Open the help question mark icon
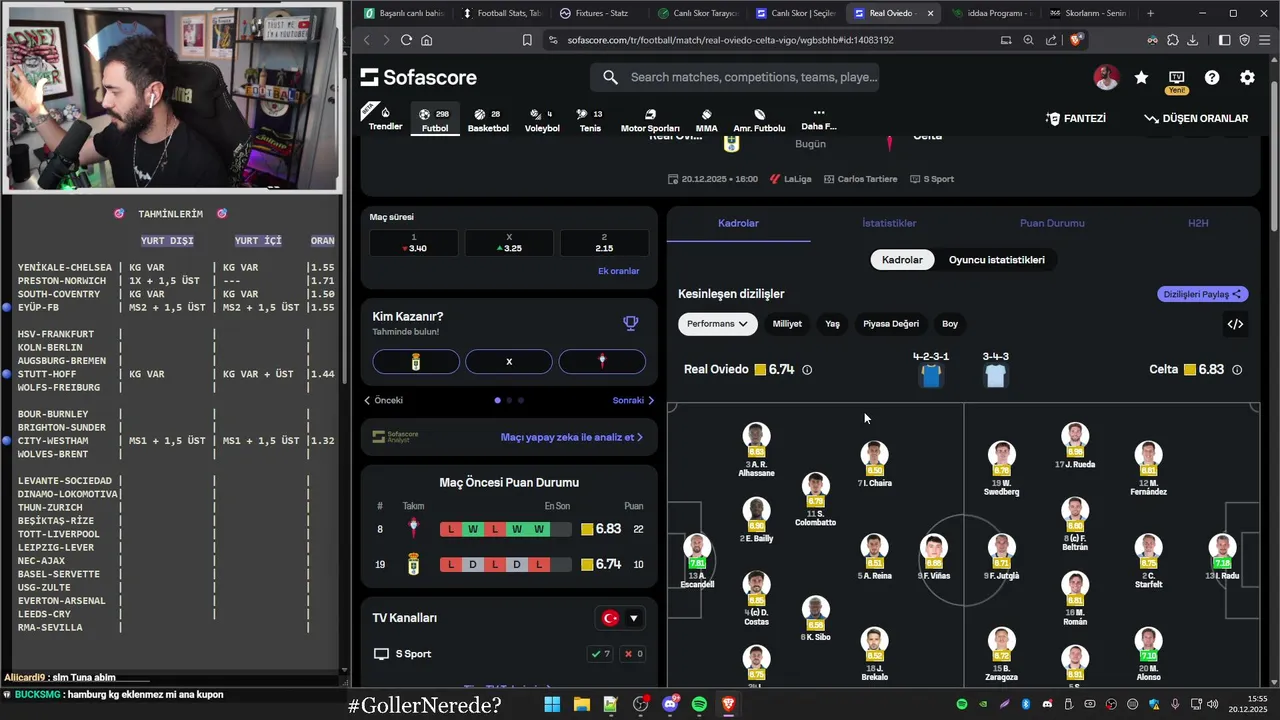 tap(1212, 78)
